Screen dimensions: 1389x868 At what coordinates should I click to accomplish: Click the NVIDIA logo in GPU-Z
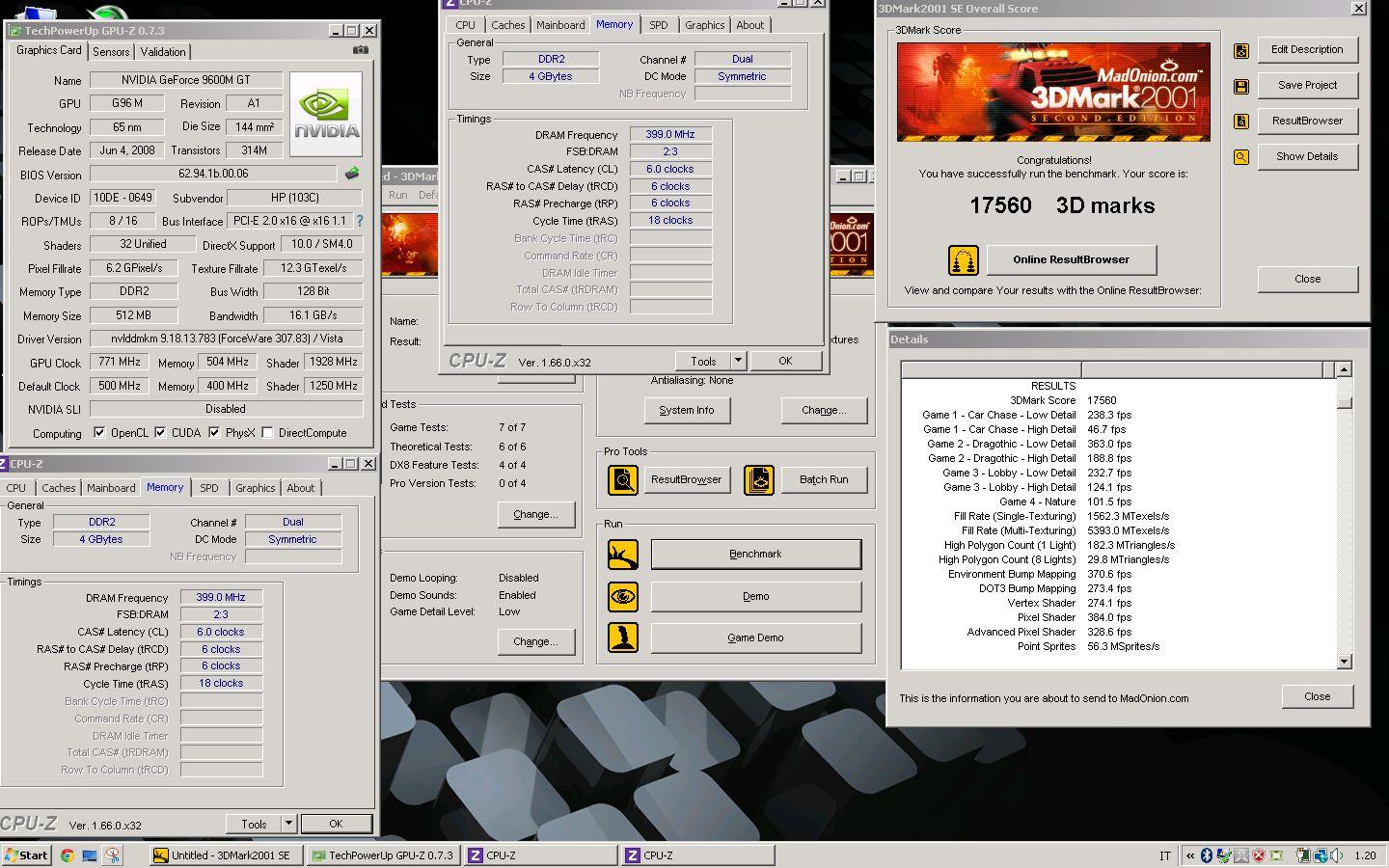326,115
